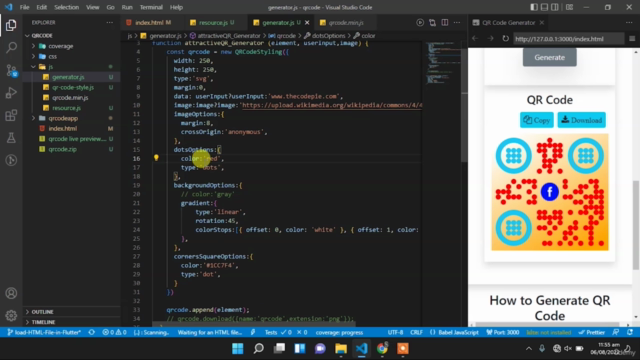Screen dimensions: 640x360
Task: Open Google Chrome from the taskbar
Action: pyautogui.click(x=382, y=348)
